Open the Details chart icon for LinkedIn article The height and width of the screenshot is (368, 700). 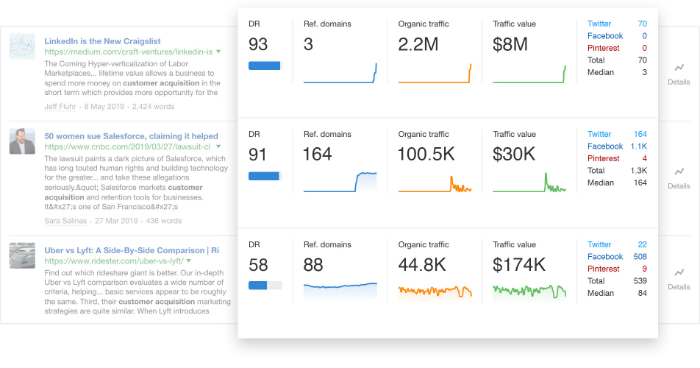pos(679,68)
